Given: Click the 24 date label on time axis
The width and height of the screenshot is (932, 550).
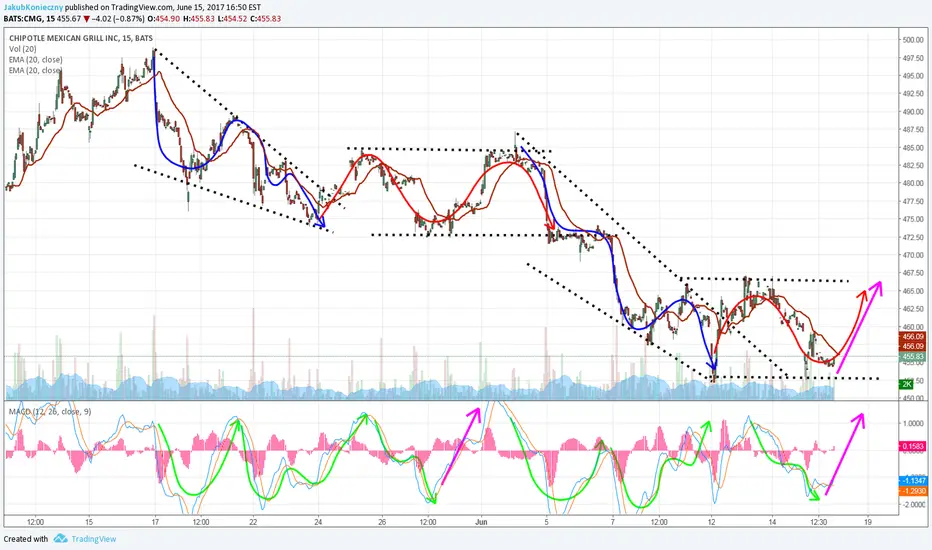Looking at the screenshot, I should coord(318,522).
